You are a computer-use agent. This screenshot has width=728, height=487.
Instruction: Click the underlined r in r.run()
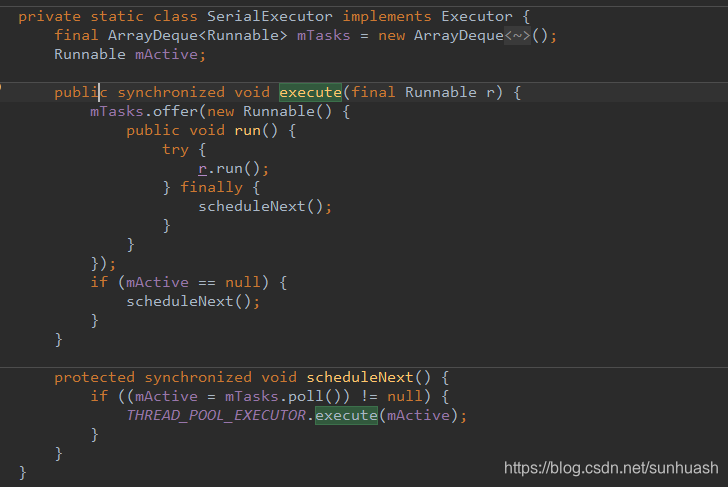(202, 169)
